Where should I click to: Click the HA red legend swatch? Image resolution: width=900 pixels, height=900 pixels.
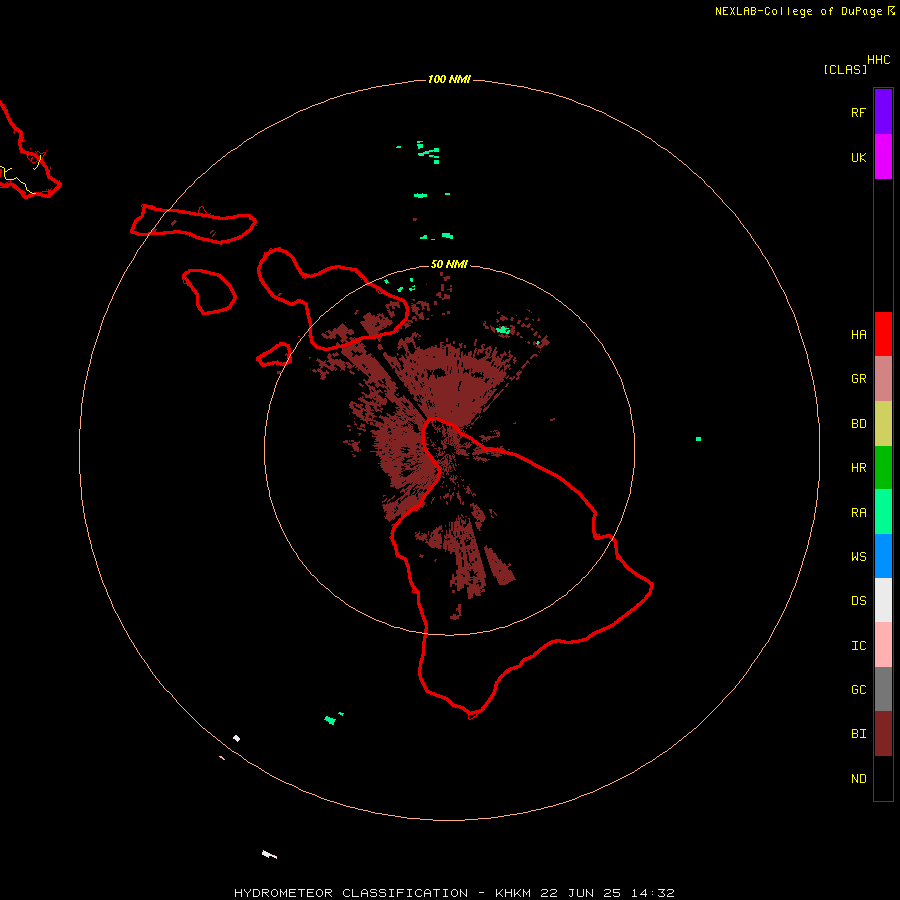point(883,334)
